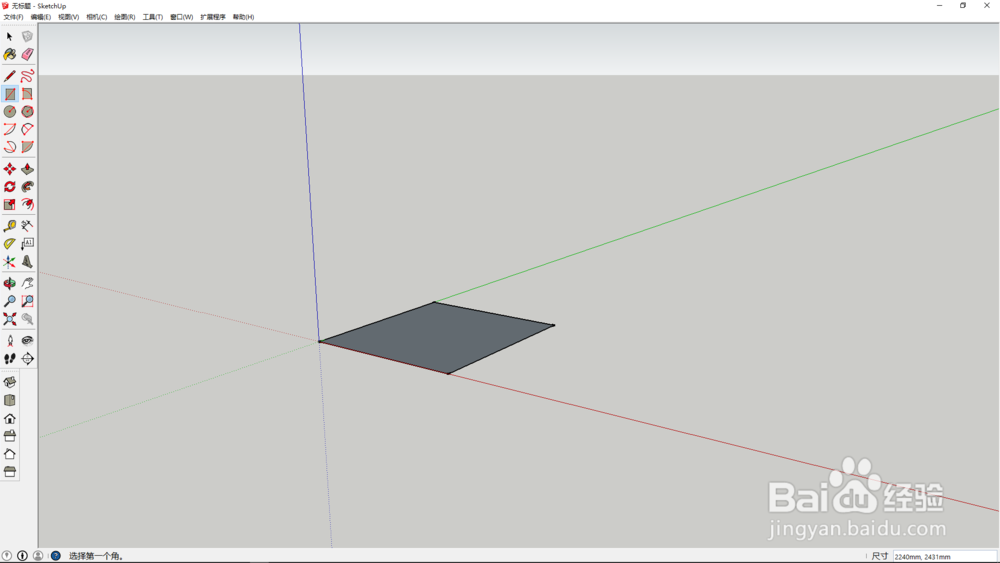Image resolution: width=1000 pixels, height=563 pixels.
Task: Click the user sign-in status icon
Action: click(38, 556)
